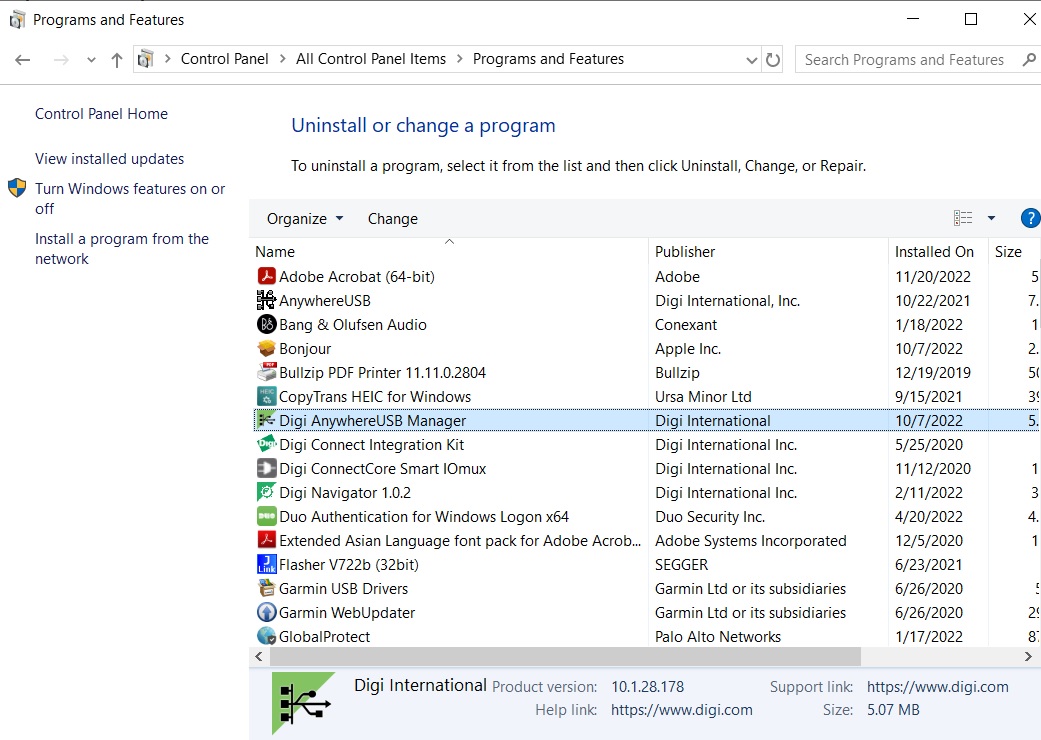1041x740 pixels.
Task: Go up one level with the up arrow
Action: [x=117, y=60]
